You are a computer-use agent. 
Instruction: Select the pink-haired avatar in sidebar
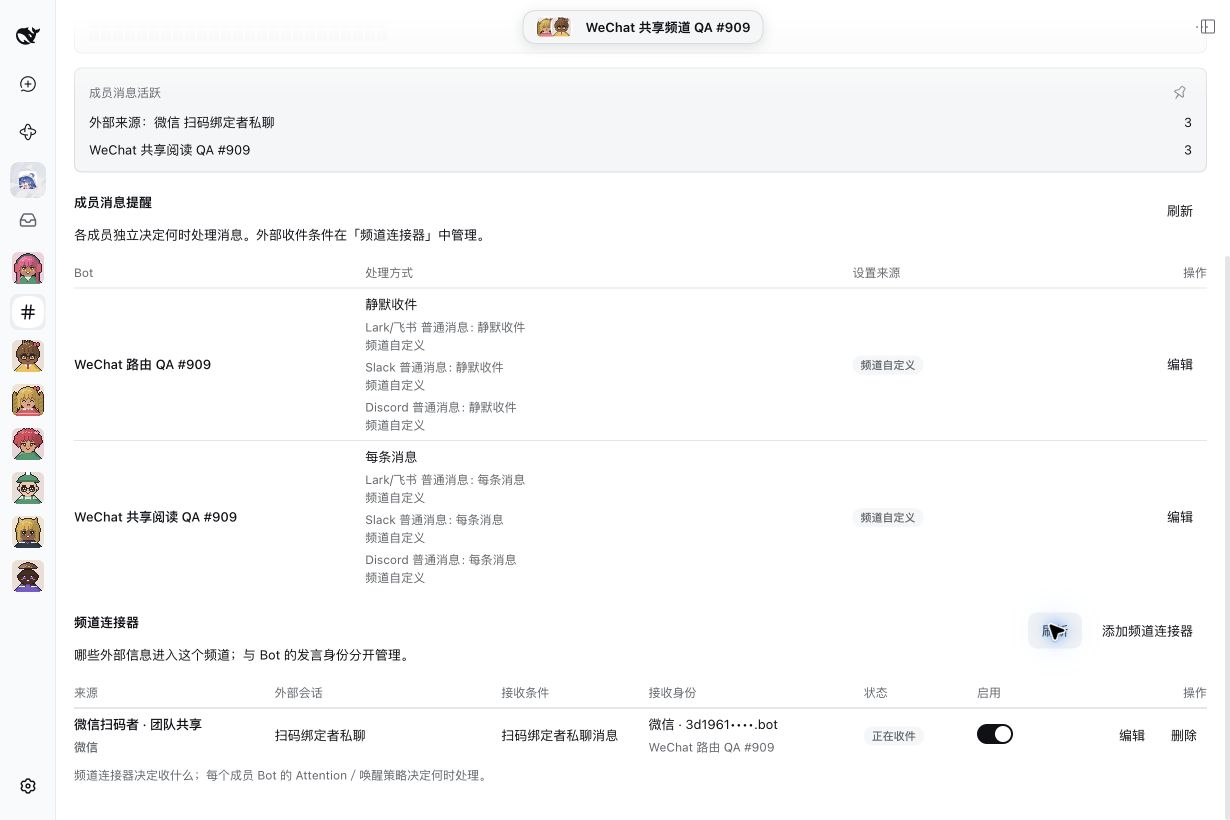point(28,268)
